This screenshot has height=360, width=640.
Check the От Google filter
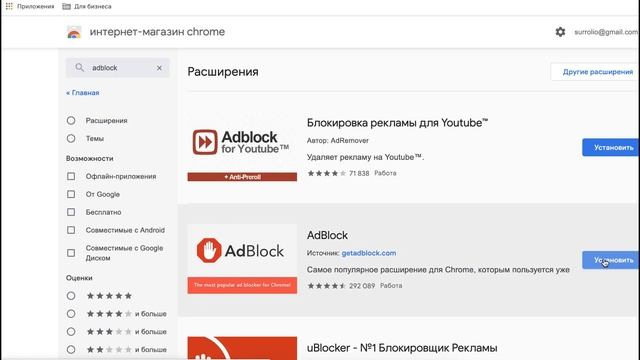[71, 194]
